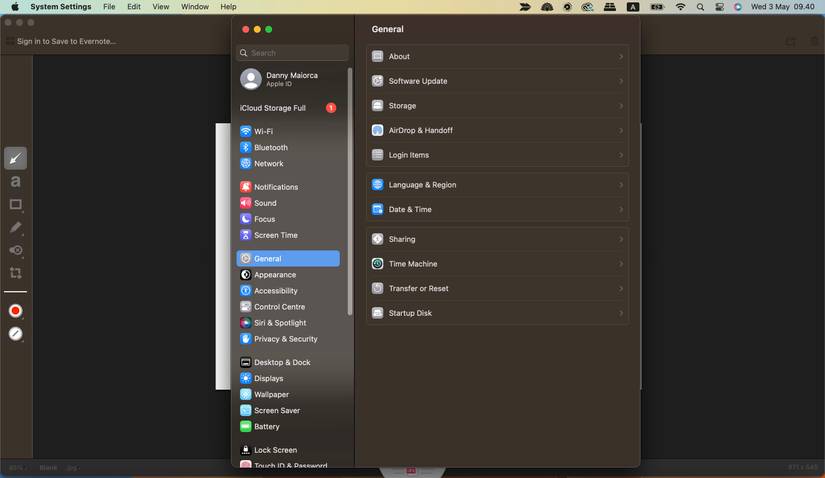Open Privacy & Security settings
825x478 pixels.
288,339
